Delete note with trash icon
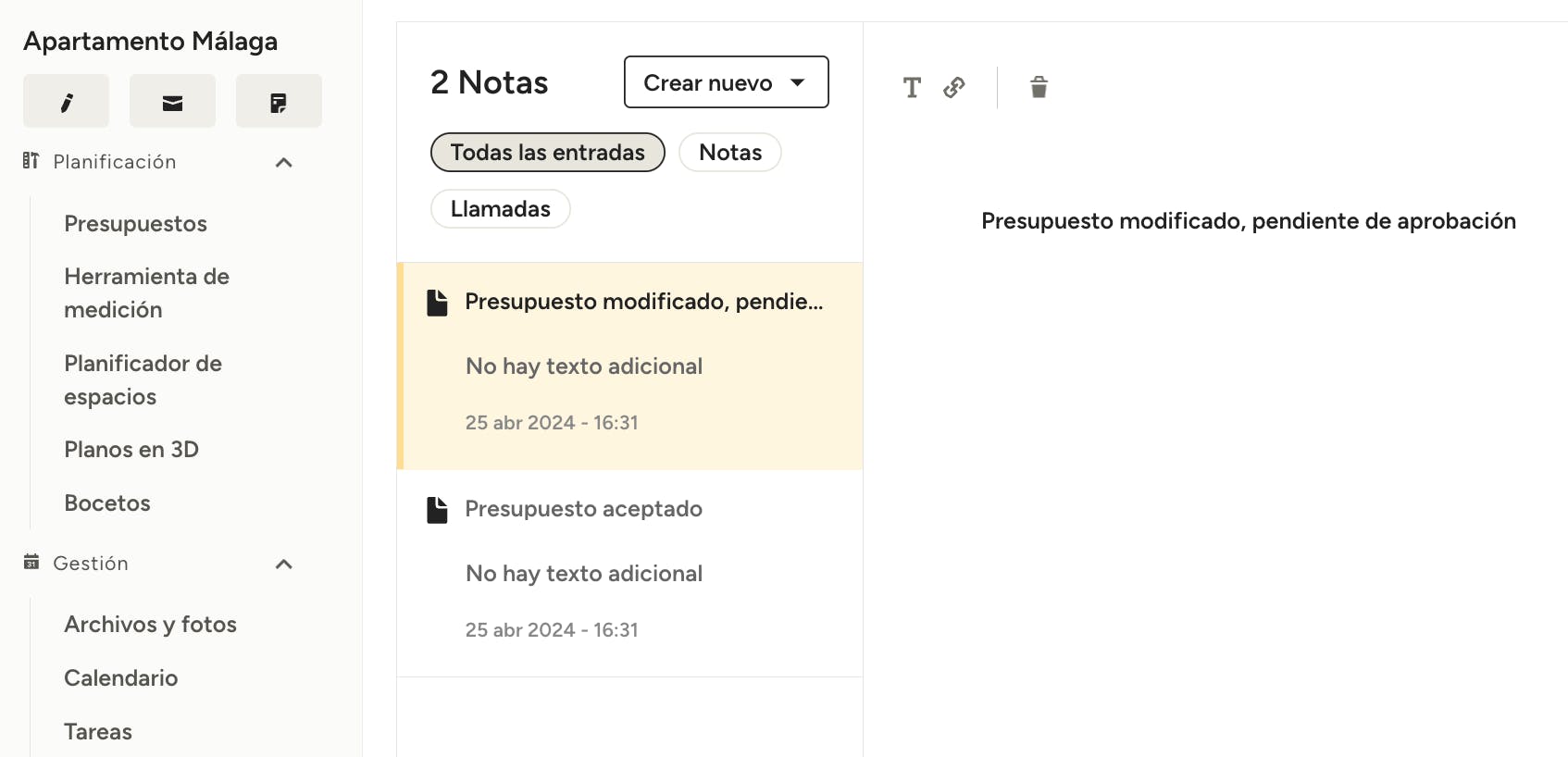Screen dimensions: 1568x757 (x=1039, y=87)
